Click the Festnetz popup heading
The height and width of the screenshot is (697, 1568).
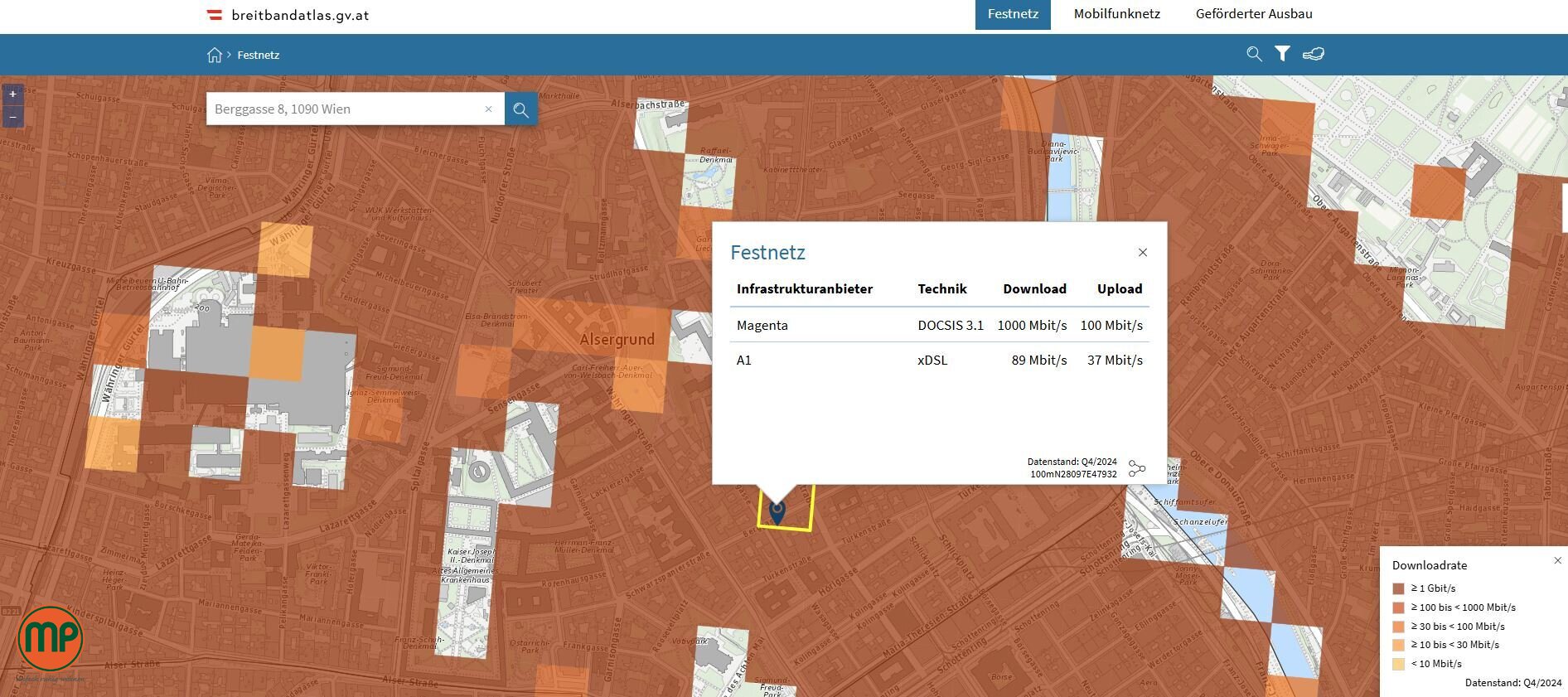click(767, 252)
